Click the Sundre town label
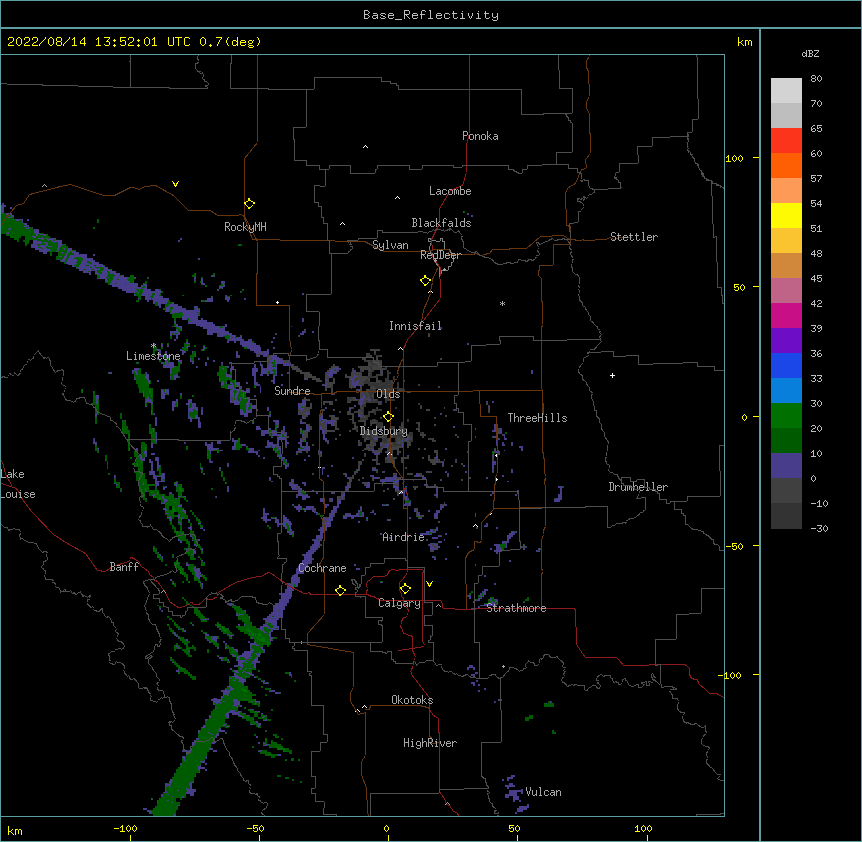The height and width of the screenshot is (842, 862). pyautogui.click(x=292, y=391)
